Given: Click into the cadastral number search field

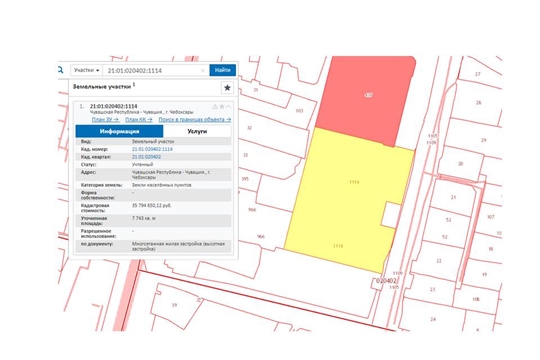Looking at the screenshot, I should tap(152, 70).
